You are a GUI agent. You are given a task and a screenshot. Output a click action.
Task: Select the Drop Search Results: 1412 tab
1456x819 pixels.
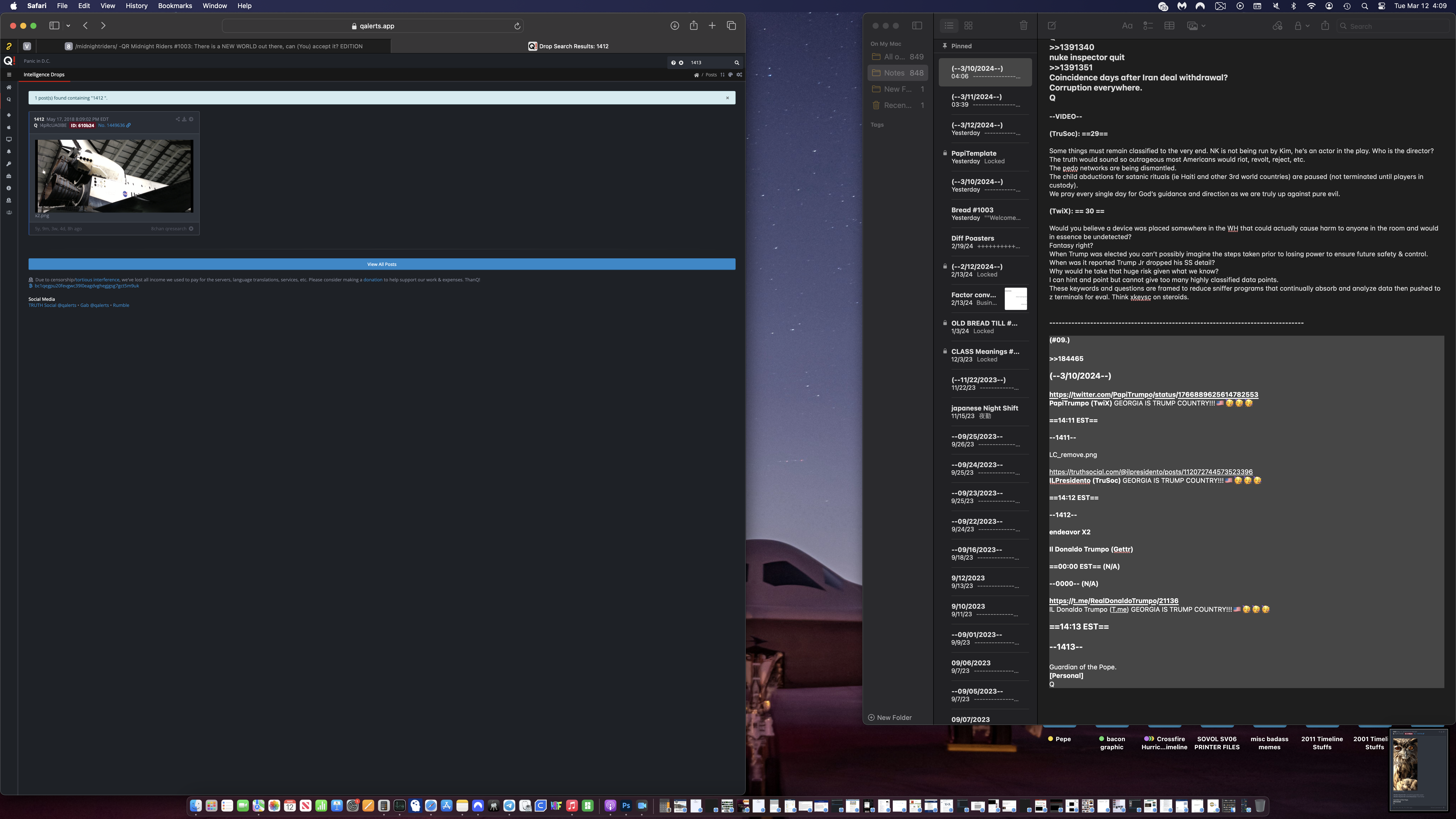(x=568, y=46)
